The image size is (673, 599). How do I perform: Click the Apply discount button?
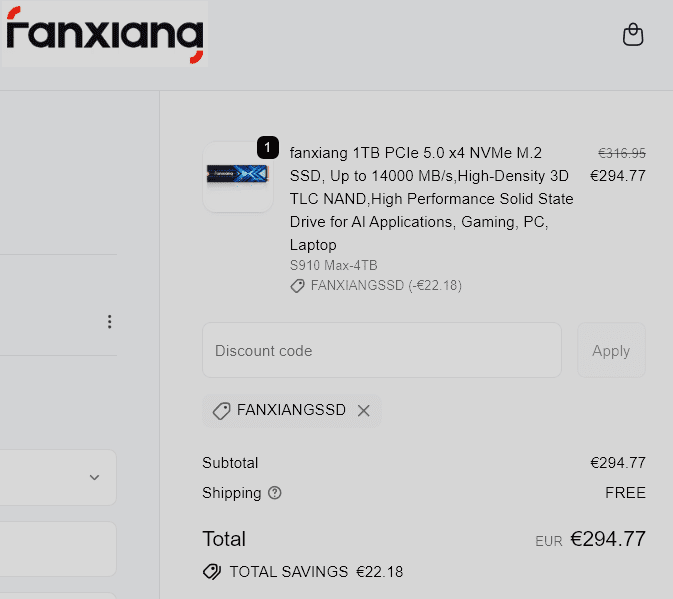(611, 351)
